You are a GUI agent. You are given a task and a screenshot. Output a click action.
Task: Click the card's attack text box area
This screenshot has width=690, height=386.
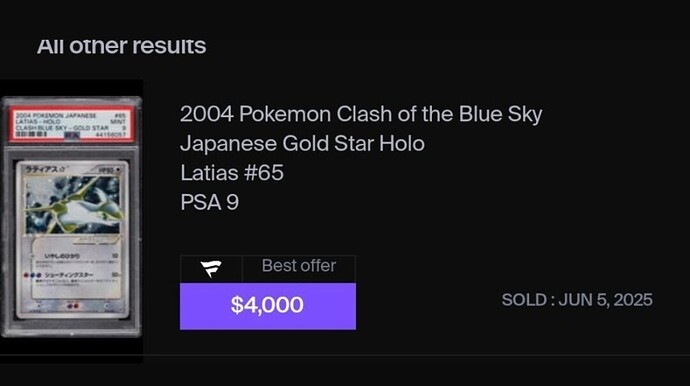tap(76, 267)
